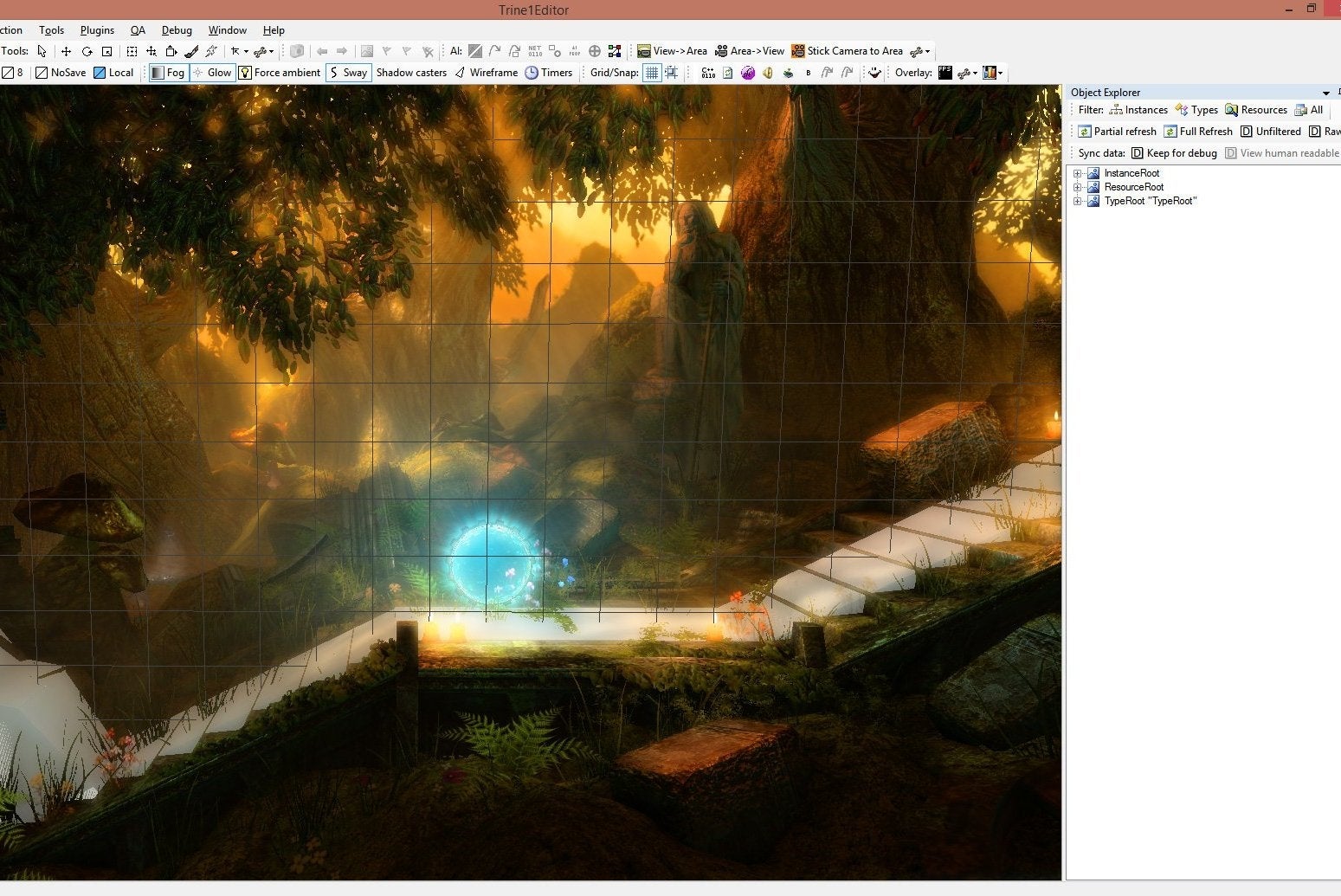The height and width of the screenshot is (896, 1341).
Task: Open the wrench dropdown after Stick Camera to Area
Action: click(919, 51)
